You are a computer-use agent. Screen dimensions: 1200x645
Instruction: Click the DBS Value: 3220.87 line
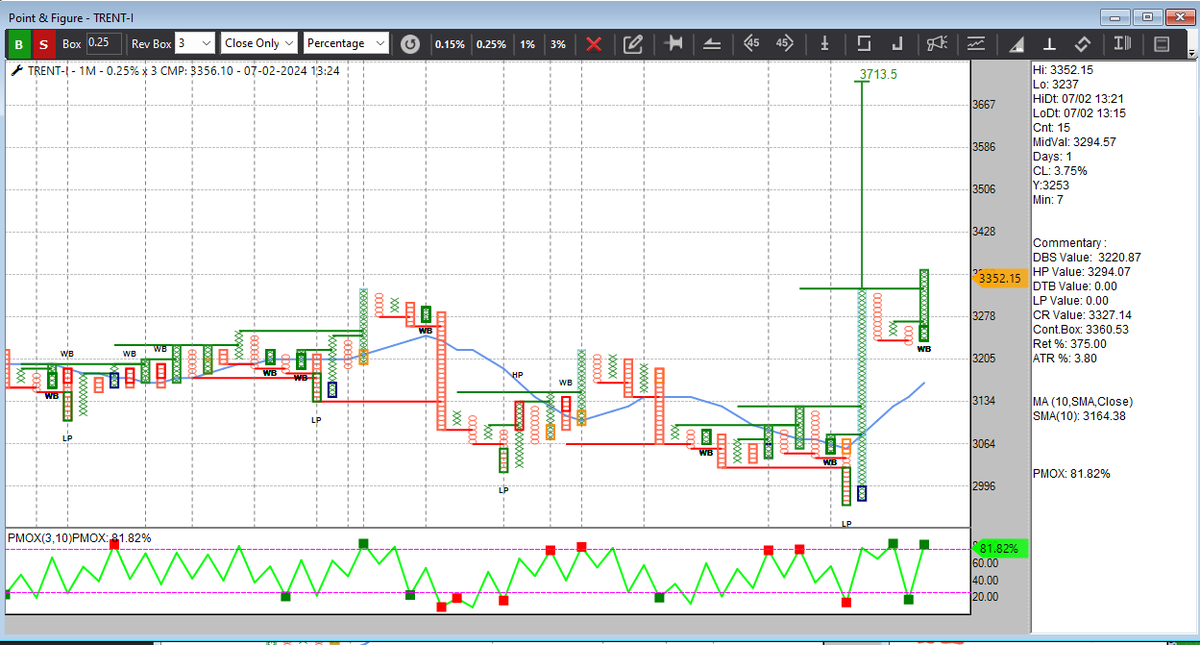click(1087, 257)
